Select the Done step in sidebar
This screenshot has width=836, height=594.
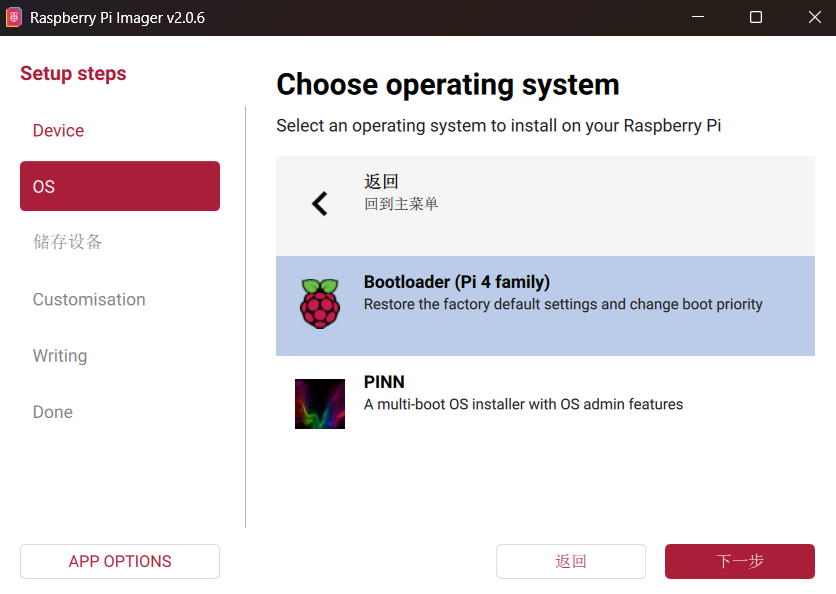pyautogui.click(x=53, y=412)
